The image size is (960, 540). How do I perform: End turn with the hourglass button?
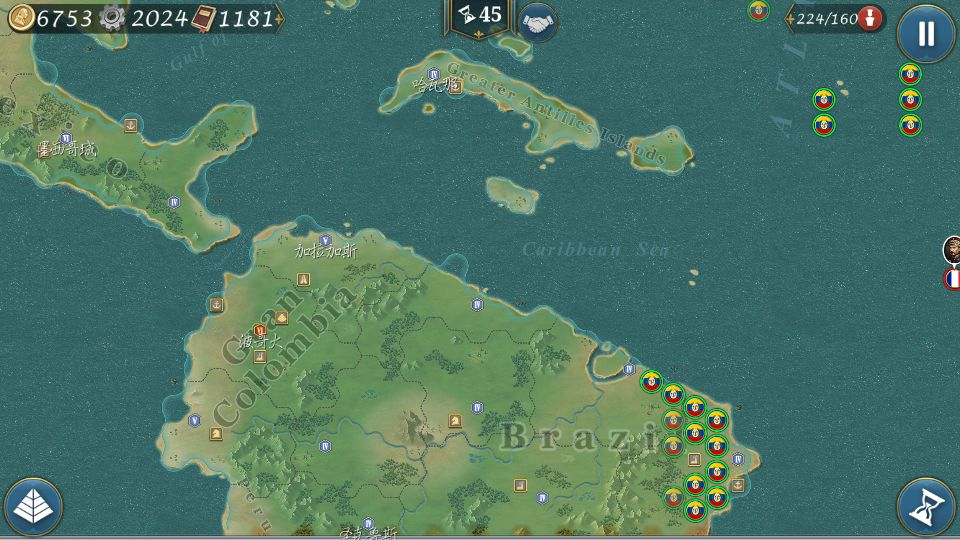click(926, 506)
